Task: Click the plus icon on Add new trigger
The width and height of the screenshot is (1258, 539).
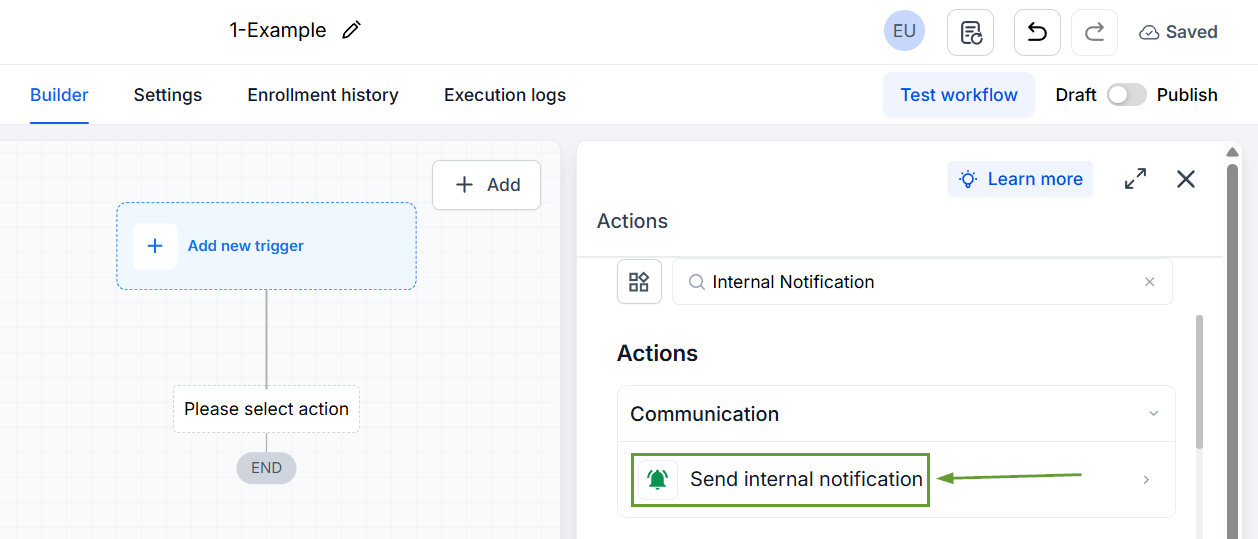Action: point(155,246)
